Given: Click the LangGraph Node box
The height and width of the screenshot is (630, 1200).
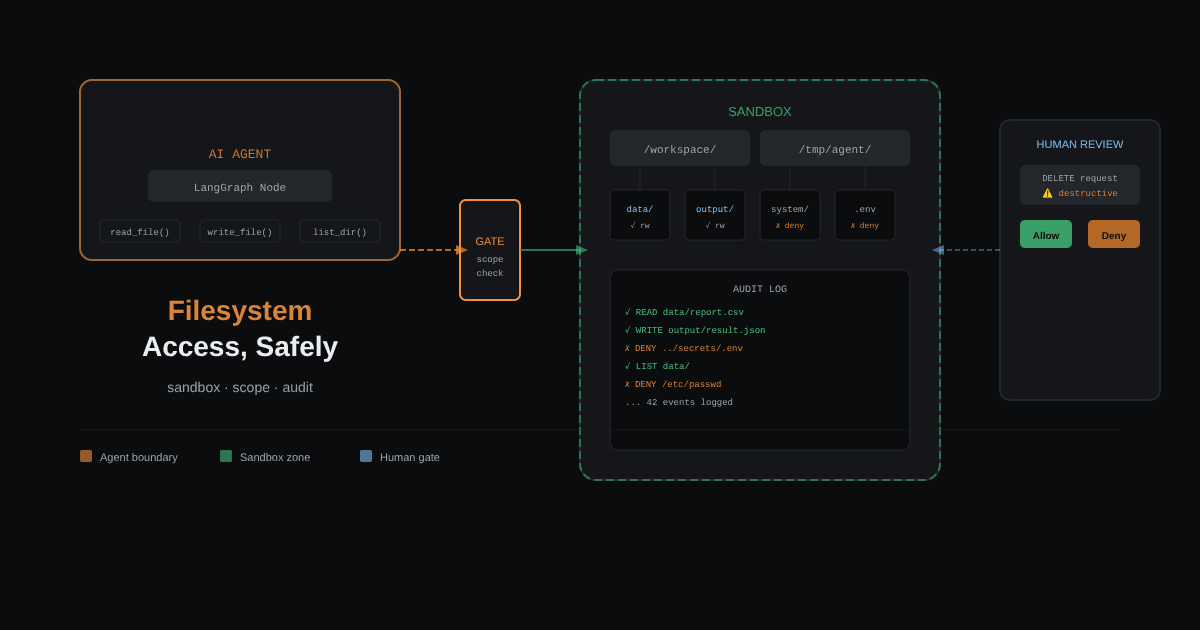Looking at the screenshot, I should pos(240,186).
